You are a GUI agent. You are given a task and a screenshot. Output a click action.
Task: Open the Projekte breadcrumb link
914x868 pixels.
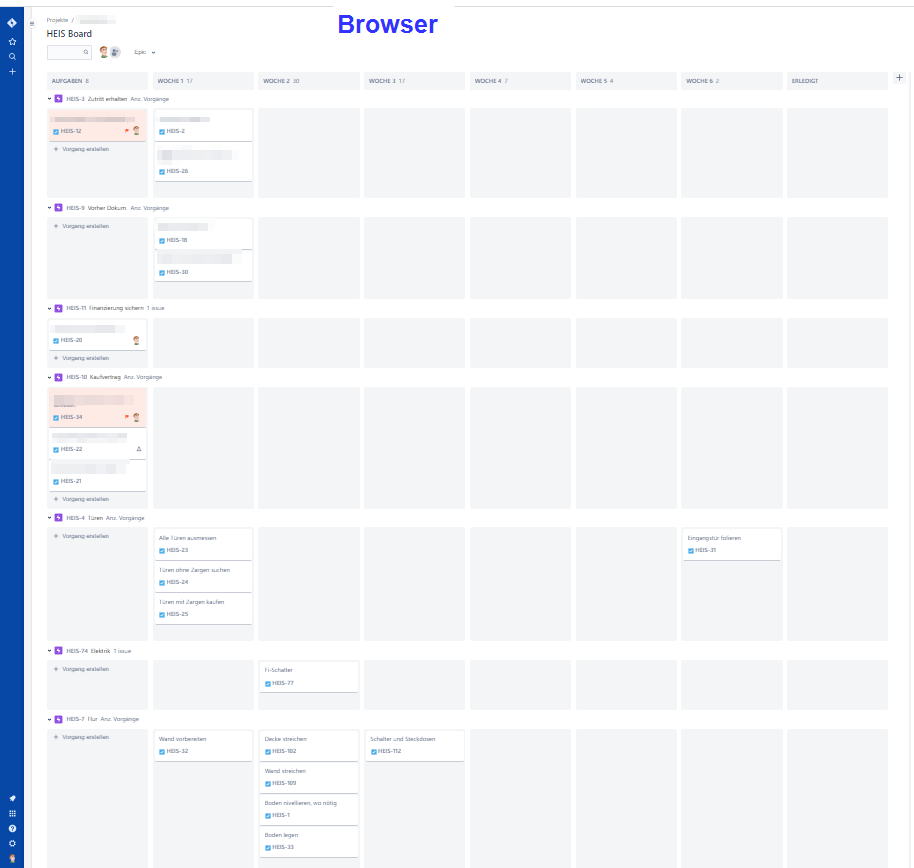click(57, 20)
